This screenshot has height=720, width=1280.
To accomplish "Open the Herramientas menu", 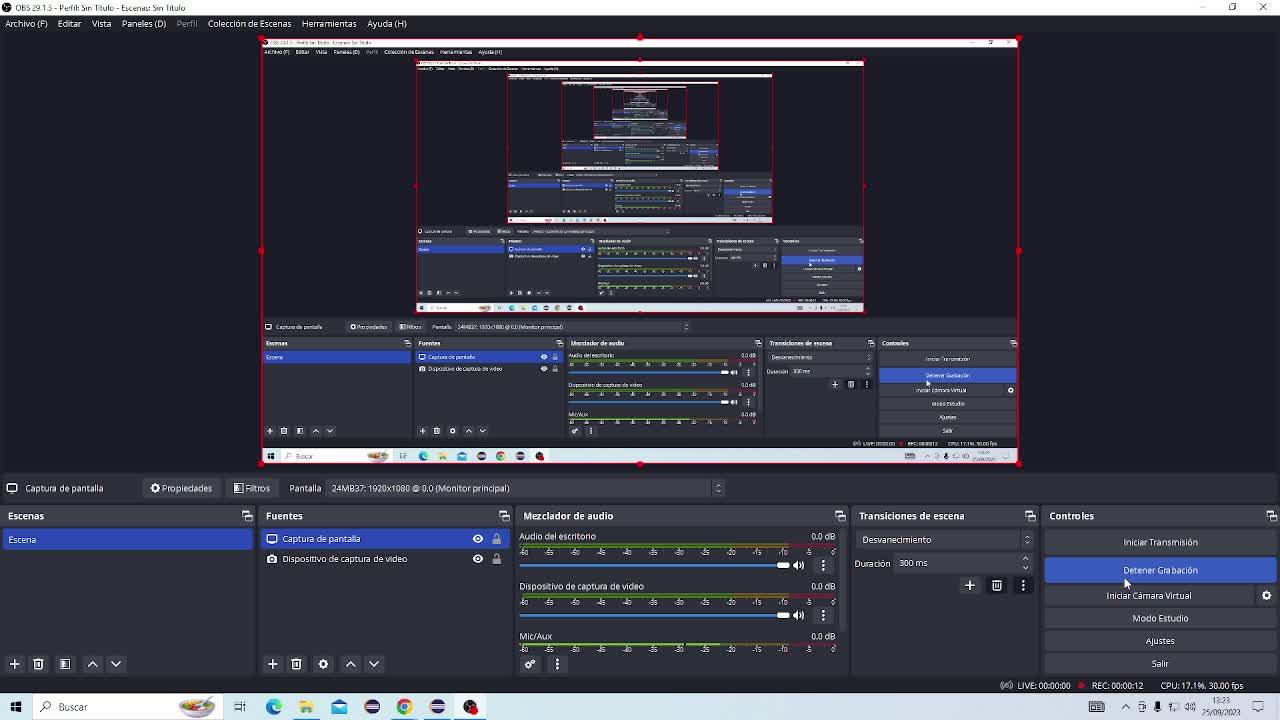I will (328, 23).
